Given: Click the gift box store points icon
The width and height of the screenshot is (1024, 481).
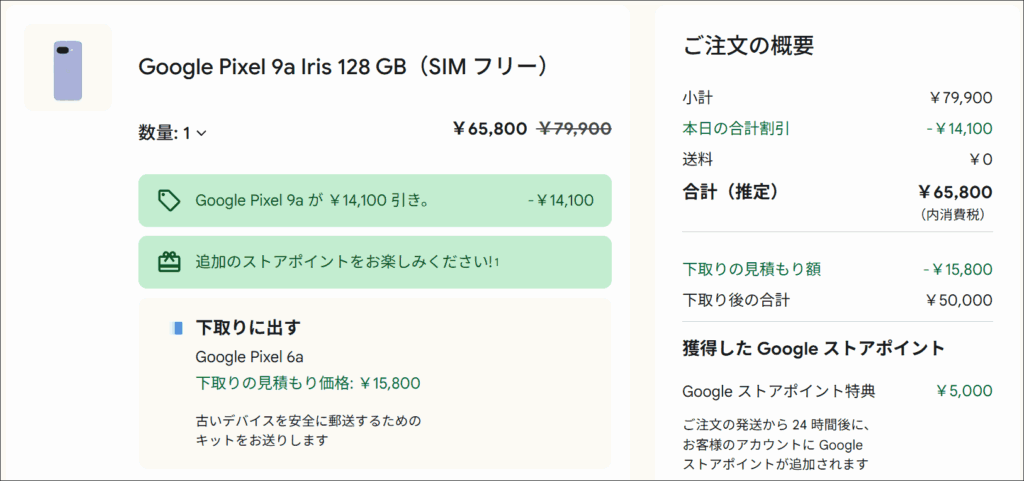Looking at the screenshot, I should [x=169, y=262].
